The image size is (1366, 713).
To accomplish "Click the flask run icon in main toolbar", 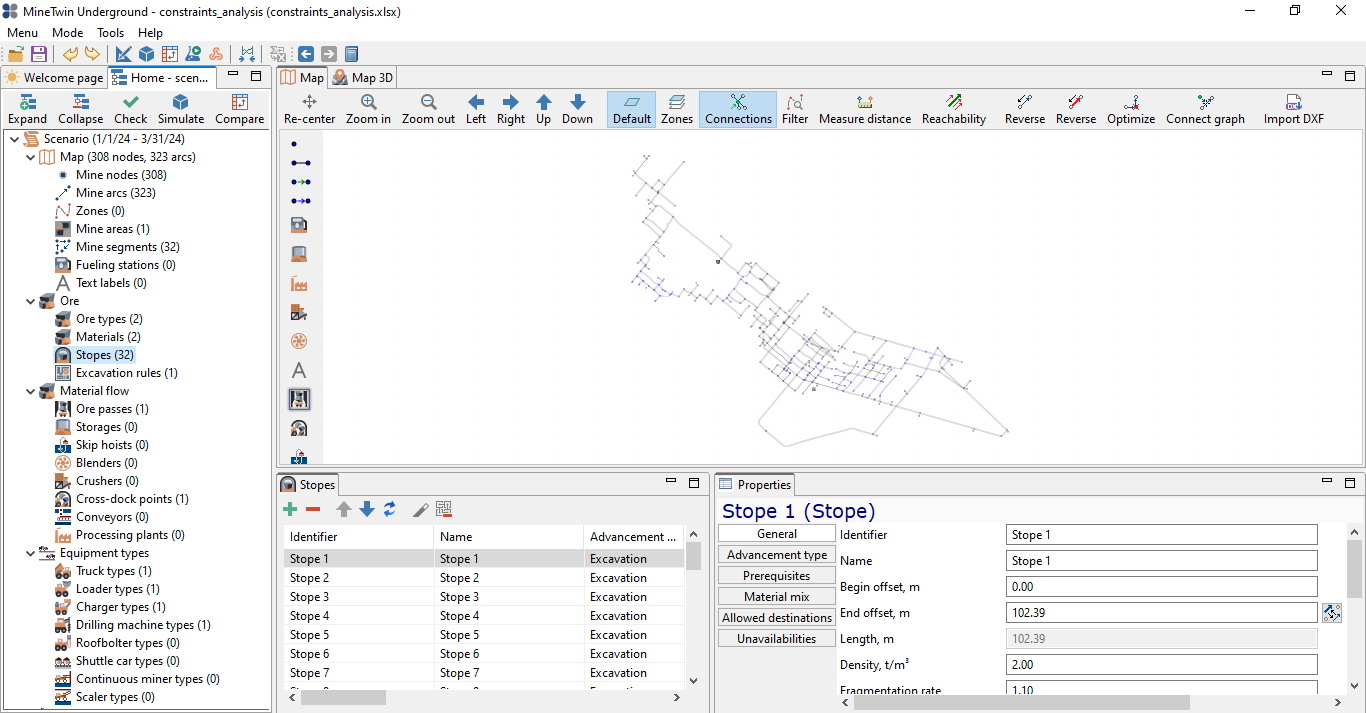I will (x=193, y=54).
